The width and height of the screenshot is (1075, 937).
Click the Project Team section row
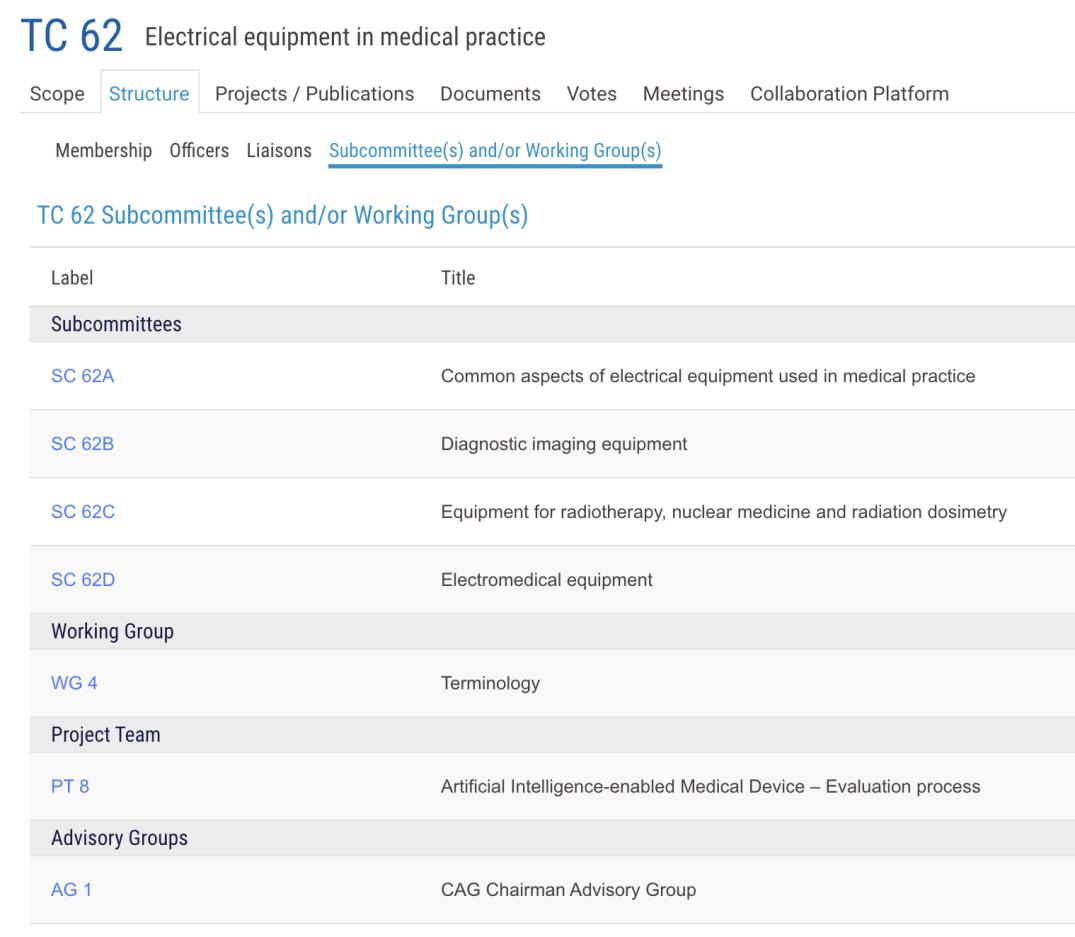pos(552,735)
